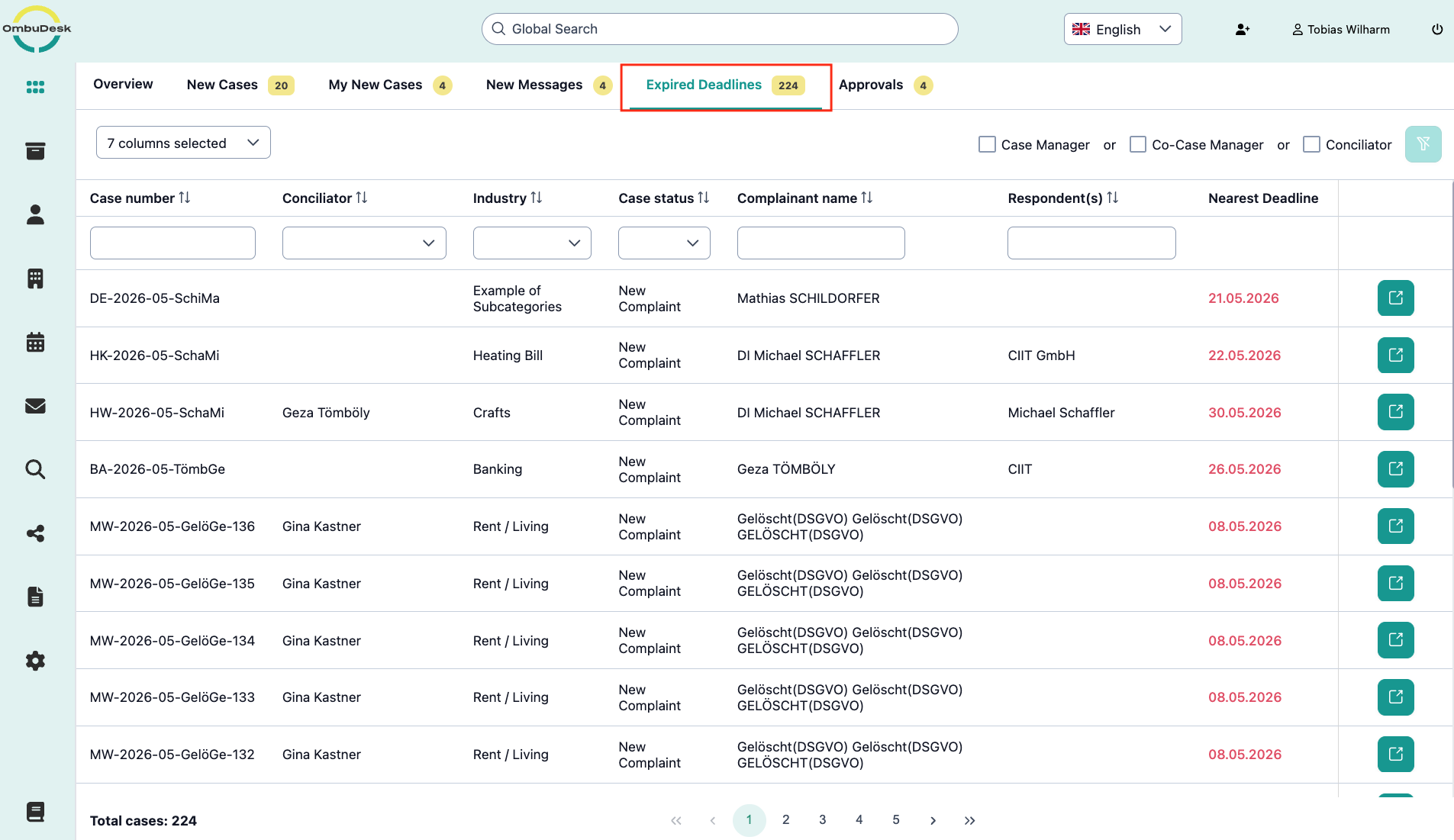
Task: Tick the Co-Case Manager checkbox
Action: point(1138,144)
